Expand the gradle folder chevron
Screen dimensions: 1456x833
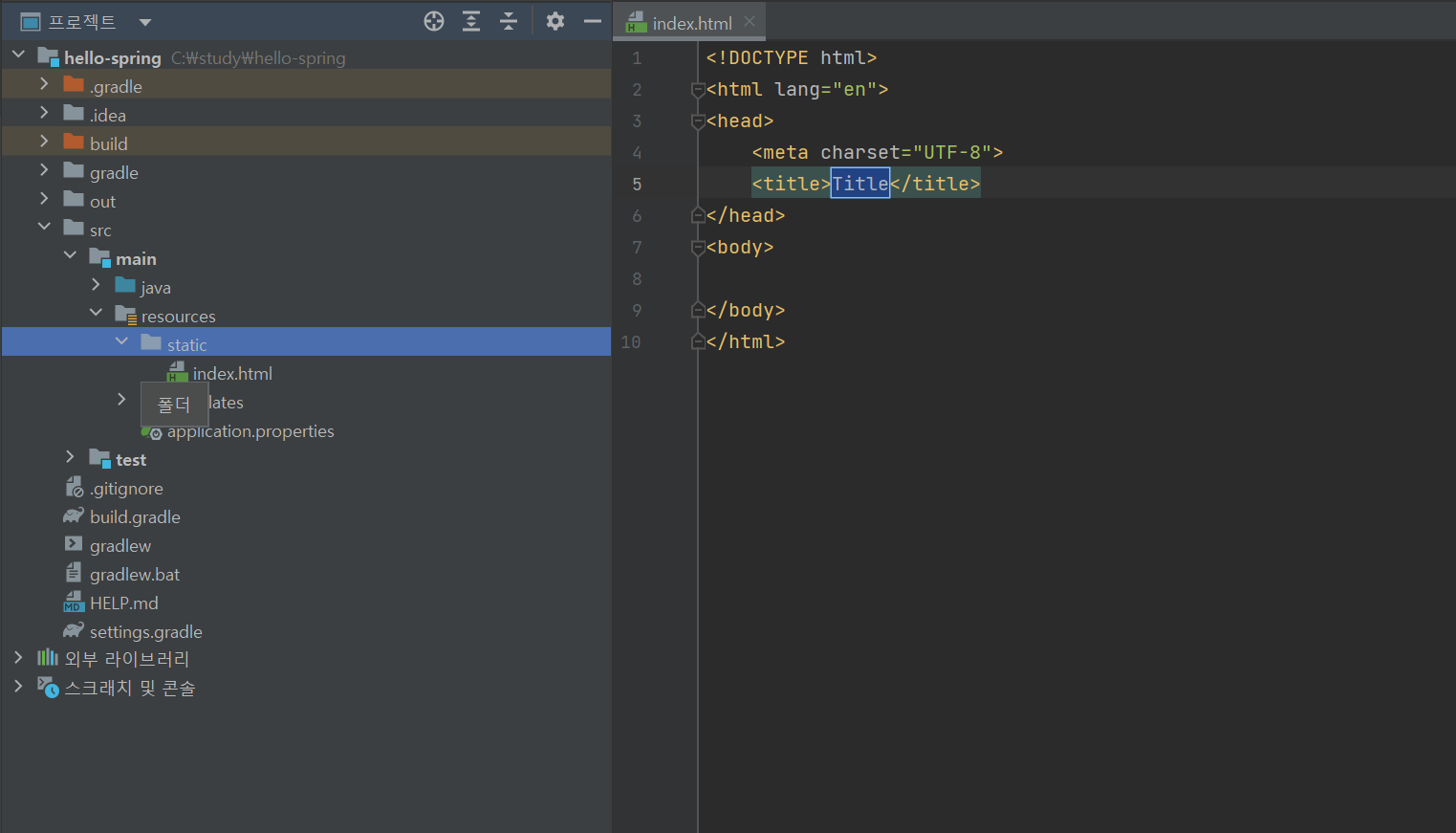[x=44, y=171]
